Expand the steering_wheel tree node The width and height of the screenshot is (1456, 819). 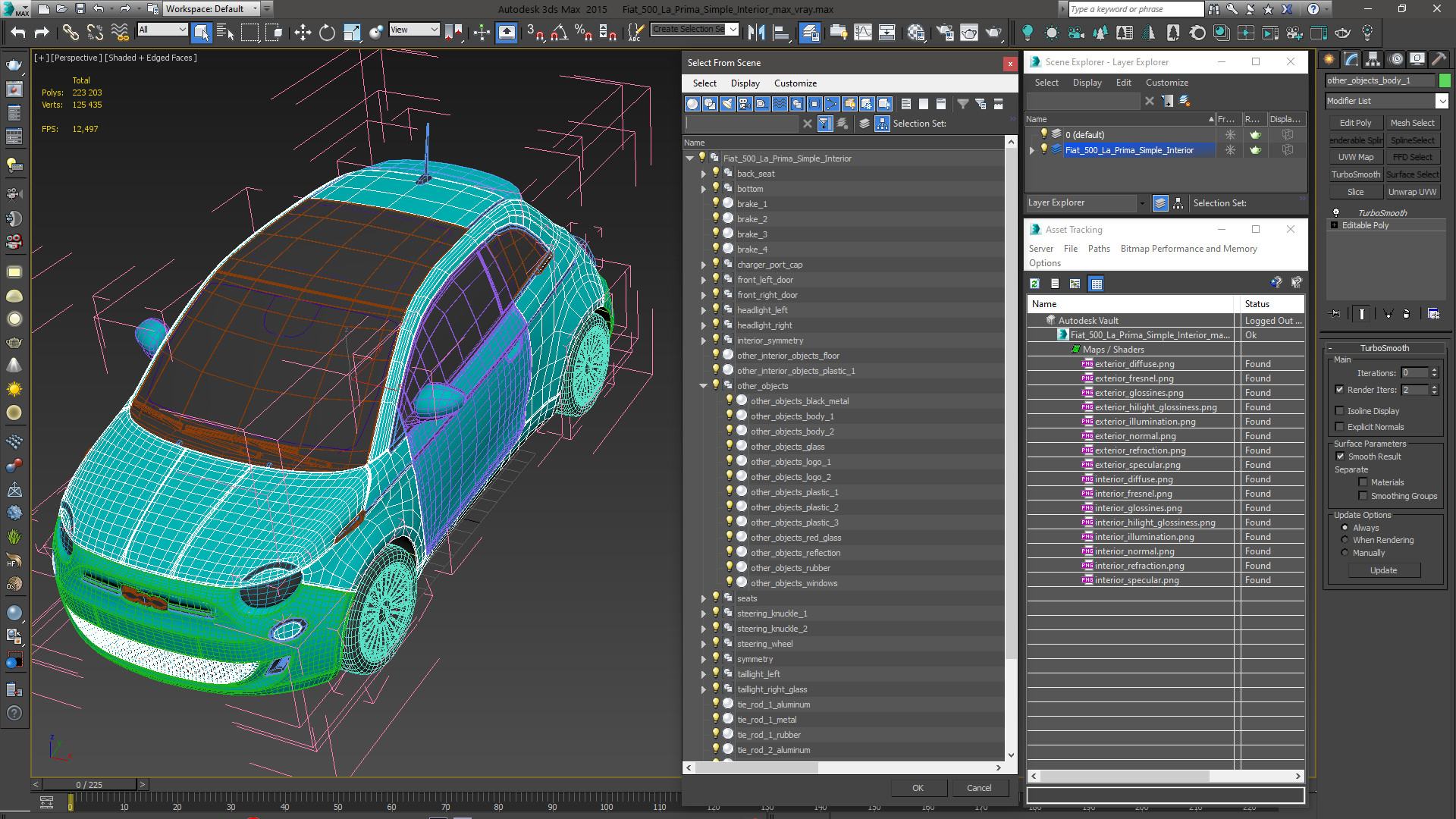click(704, 644)
